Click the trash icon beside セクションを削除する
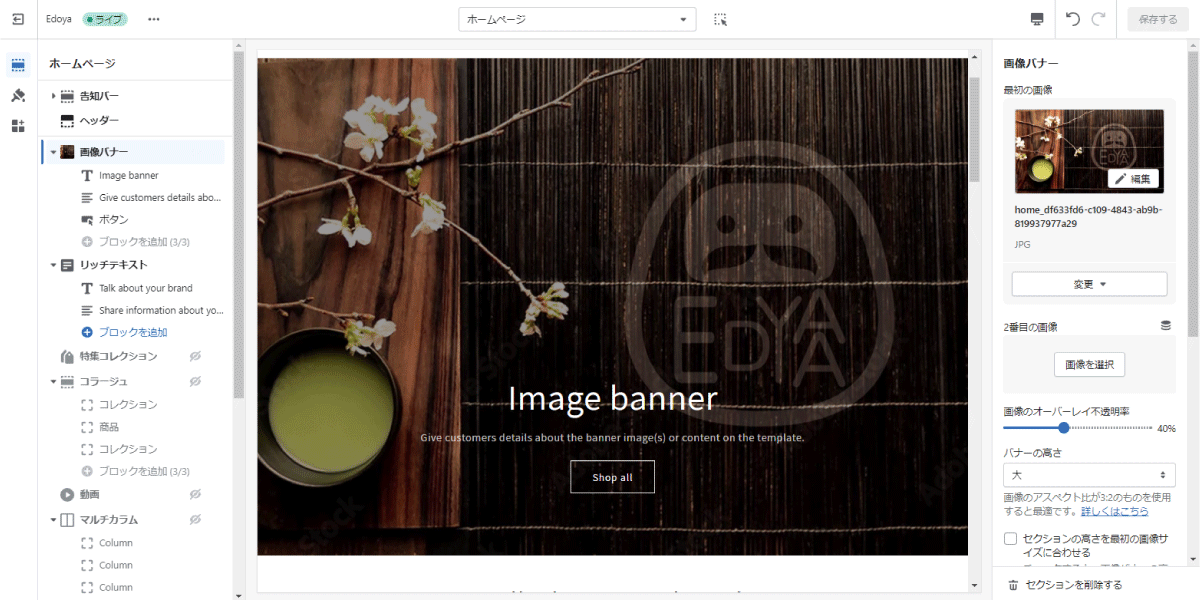This screenshot has height=600, width=1200. (x=1013, y=585)
